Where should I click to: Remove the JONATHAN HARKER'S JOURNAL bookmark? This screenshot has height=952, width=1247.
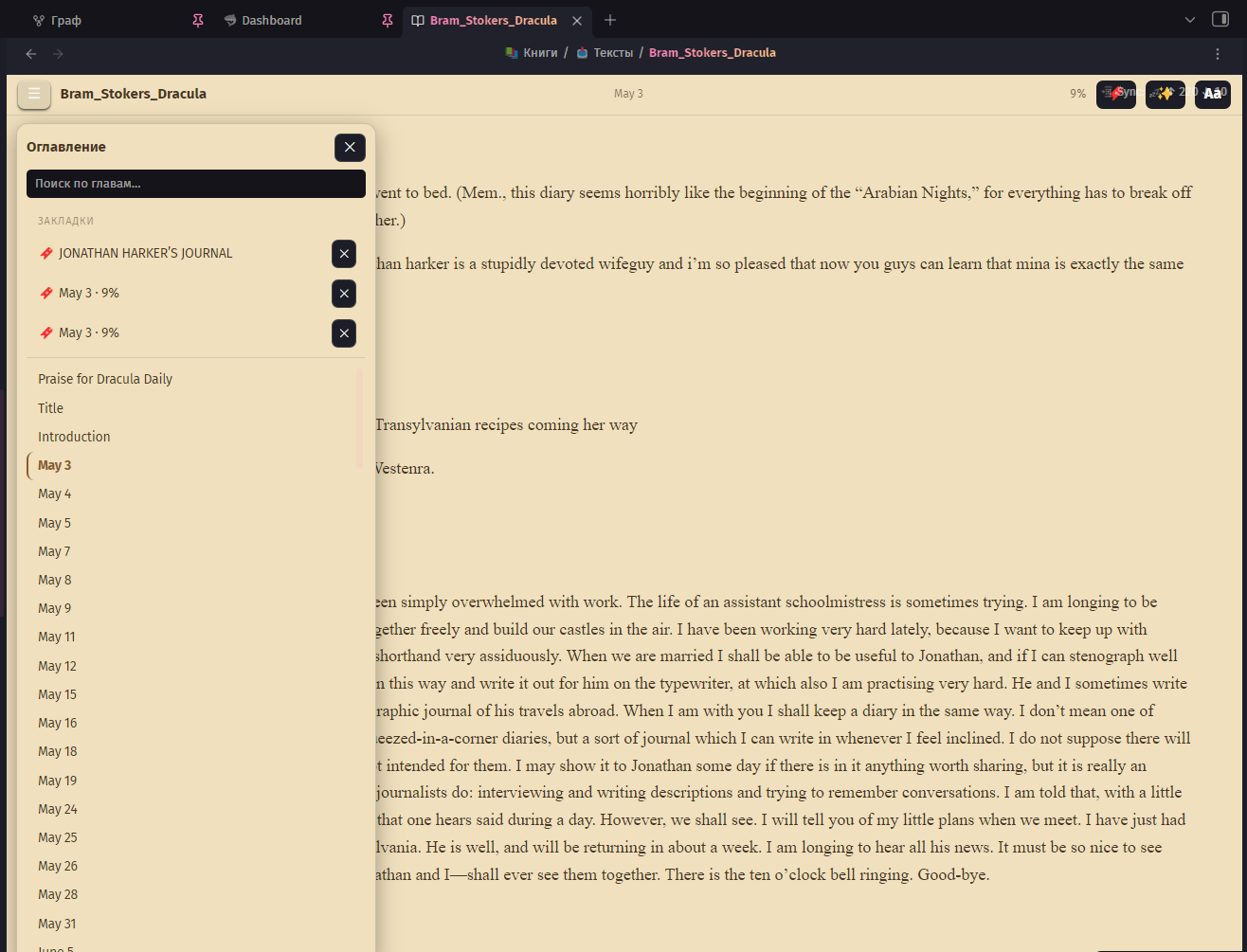tap(344, 254)
